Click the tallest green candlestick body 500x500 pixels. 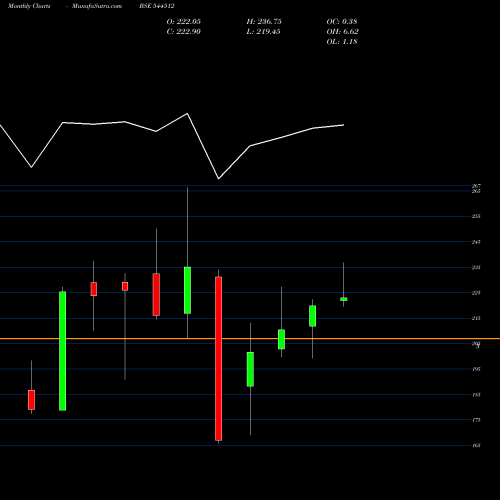pyautogui.click(x=63, y=351)
